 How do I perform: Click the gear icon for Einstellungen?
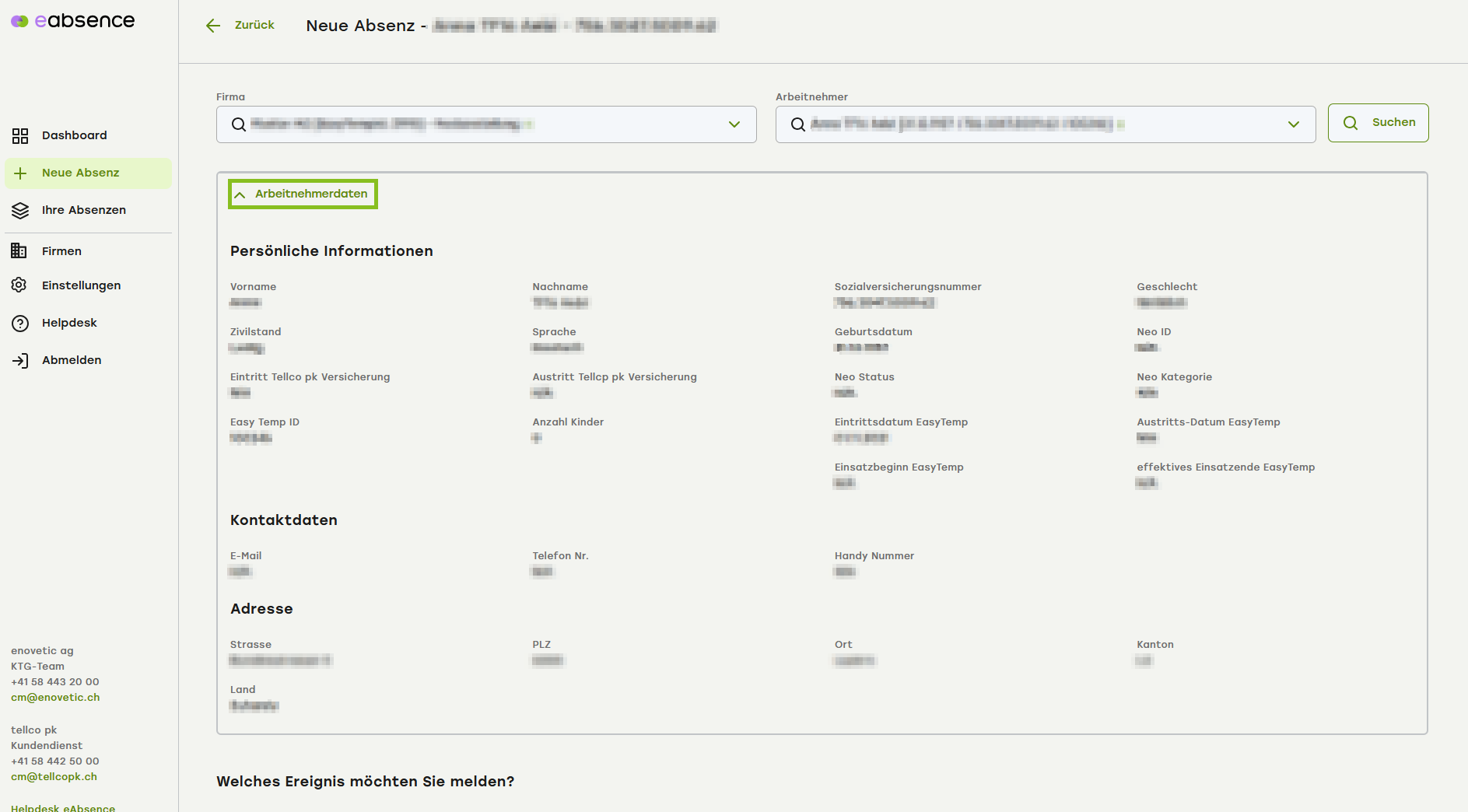point(19,285)
